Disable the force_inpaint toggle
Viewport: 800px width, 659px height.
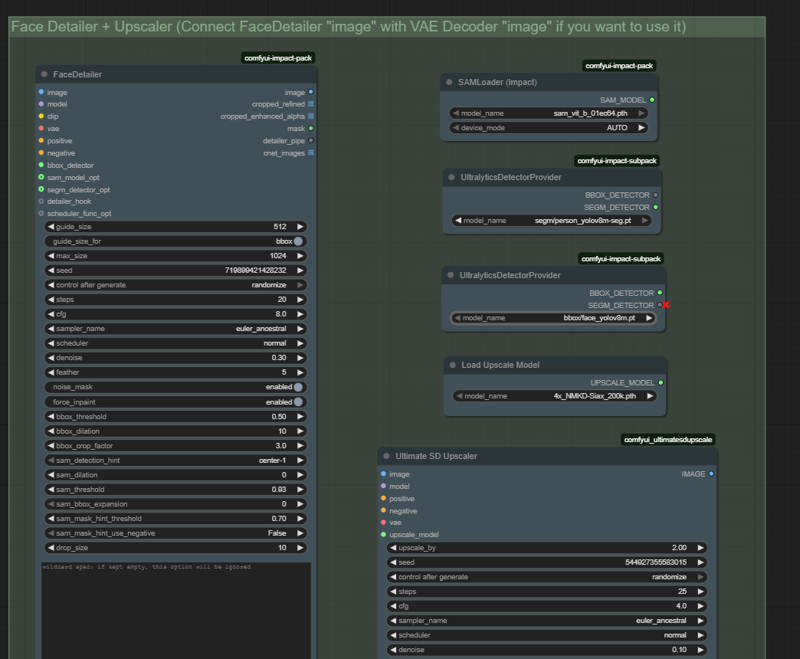pos(298,402)
